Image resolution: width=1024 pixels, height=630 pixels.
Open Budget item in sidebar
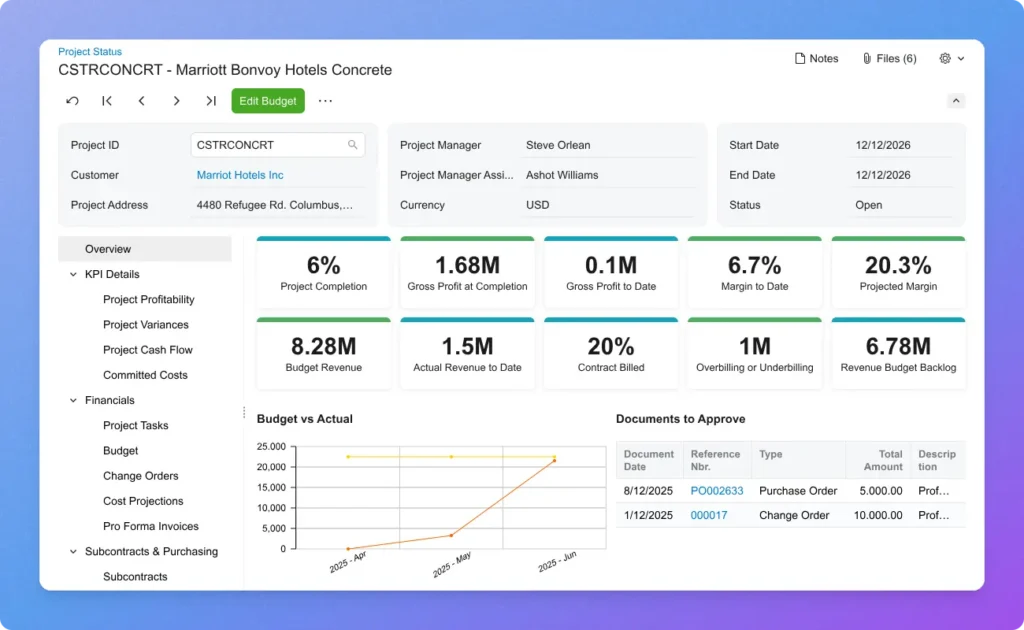tap(121, 450)
